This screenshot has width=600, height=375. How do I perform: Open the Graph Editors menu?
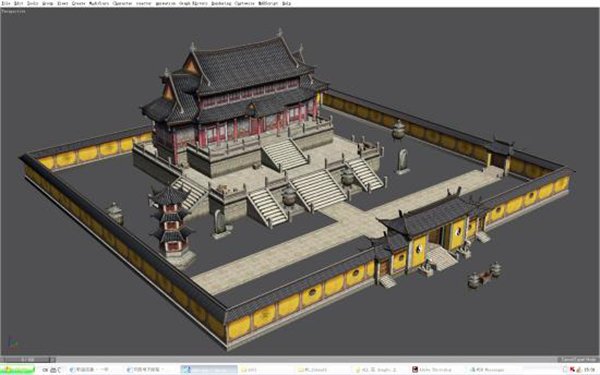193,3
